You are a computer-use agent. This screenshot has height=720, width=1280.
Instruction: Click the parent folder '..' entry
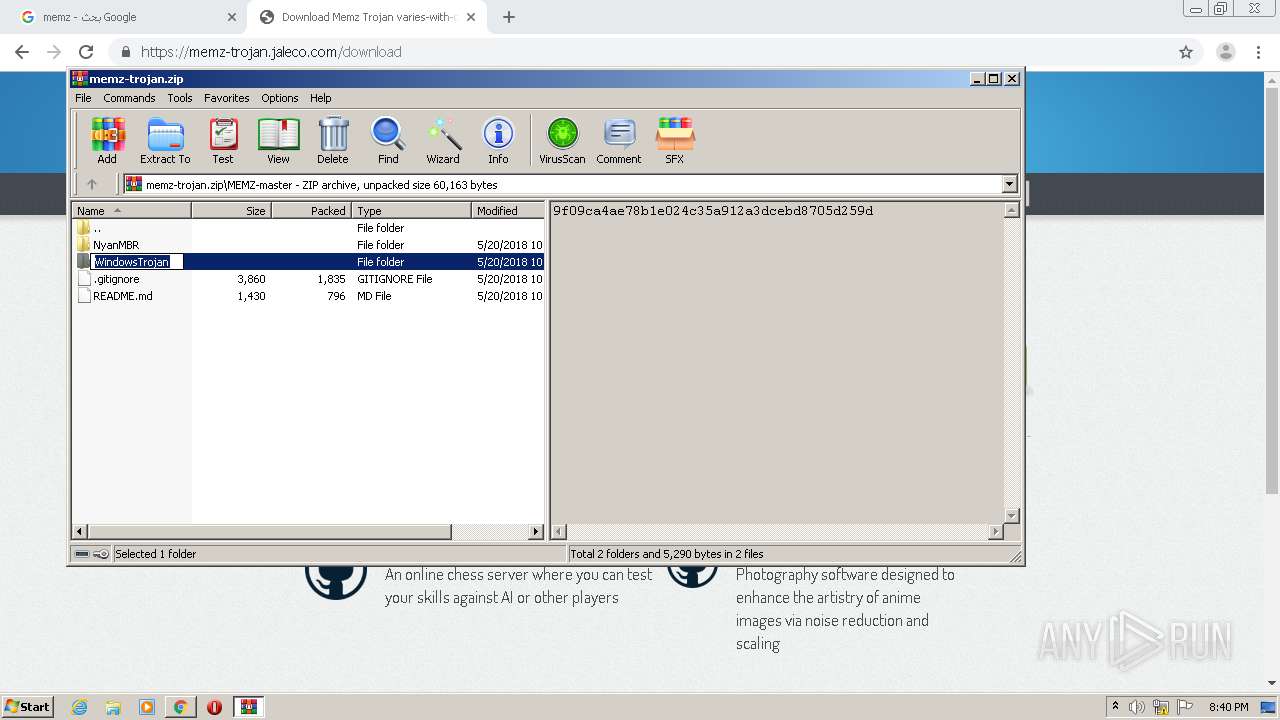click(x=96, y=228)
